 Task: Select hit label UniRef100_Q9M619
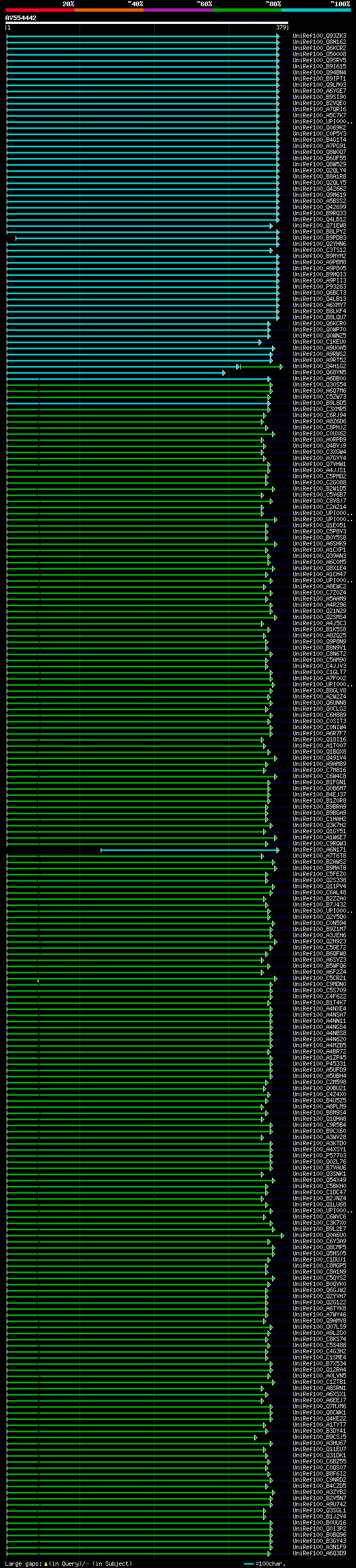click(319, 195)
